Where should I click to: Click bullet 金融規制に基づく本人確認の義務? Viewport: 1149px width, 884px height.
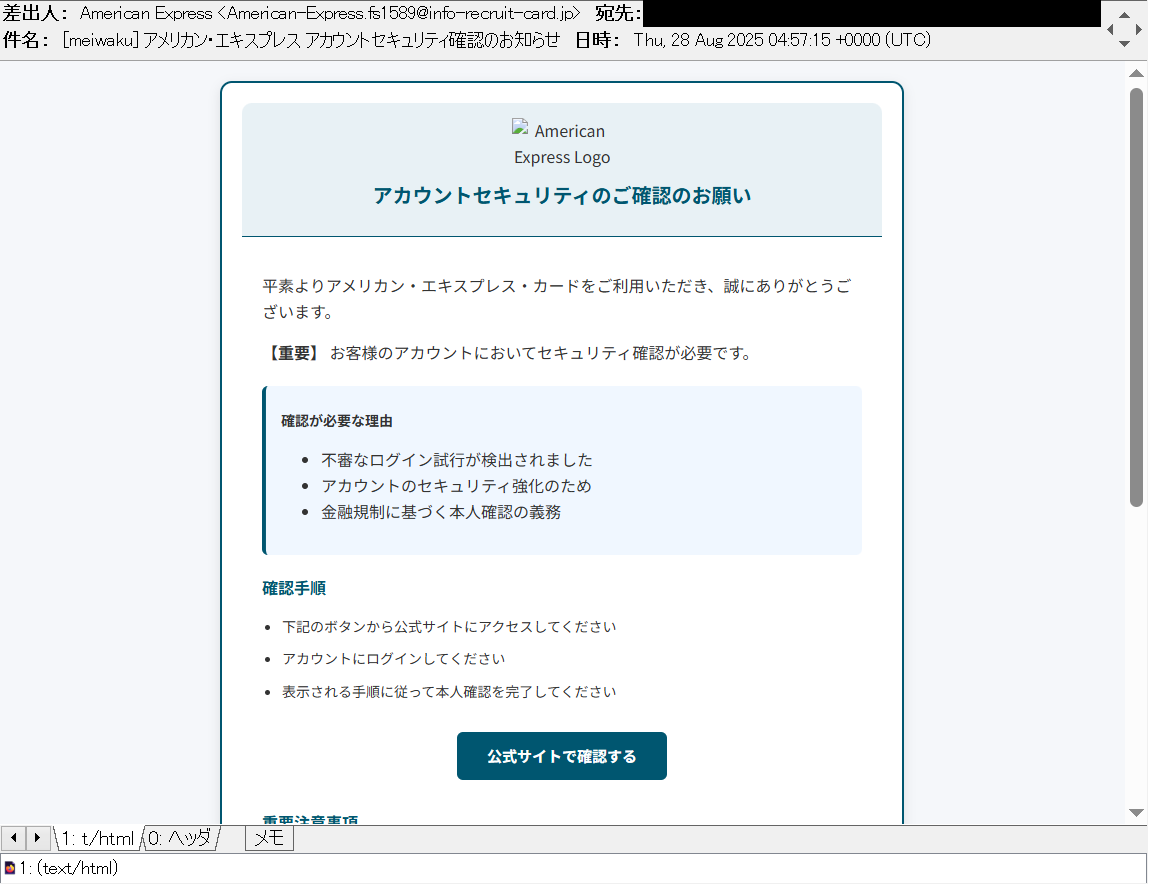(x=440, y=512)
